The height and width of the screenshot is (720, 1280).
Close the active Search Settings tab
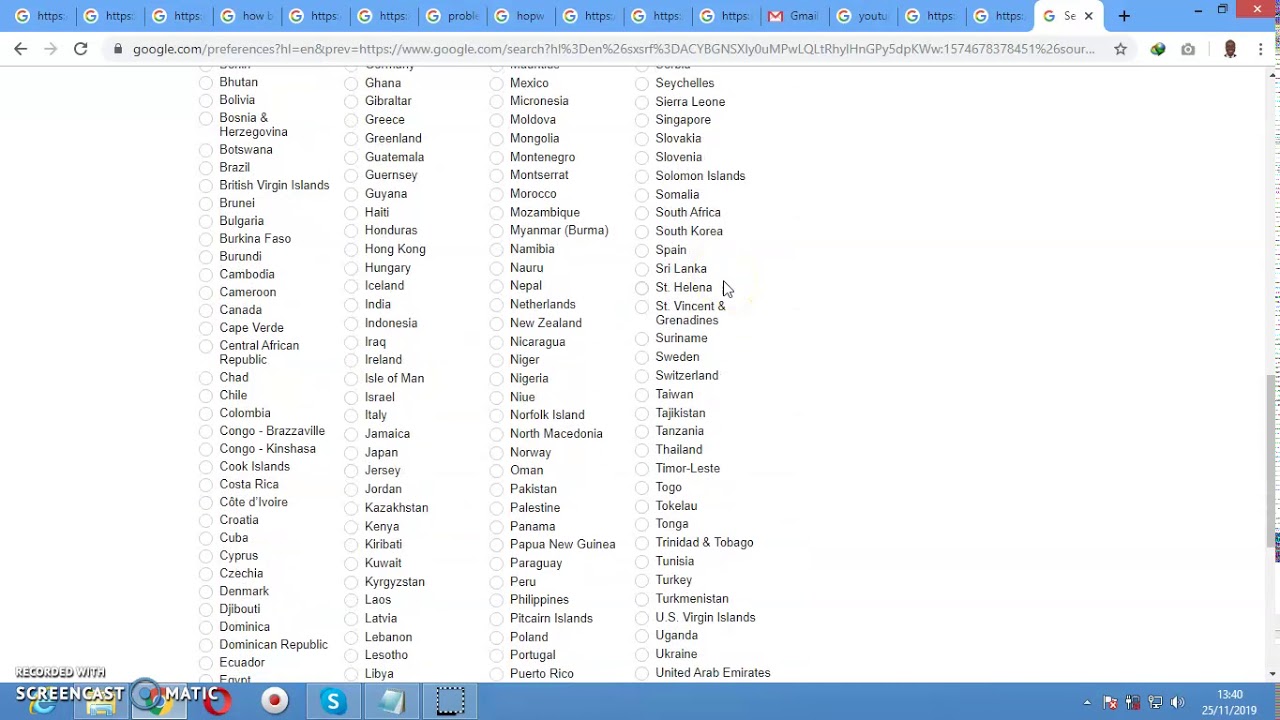(1089, 16)
